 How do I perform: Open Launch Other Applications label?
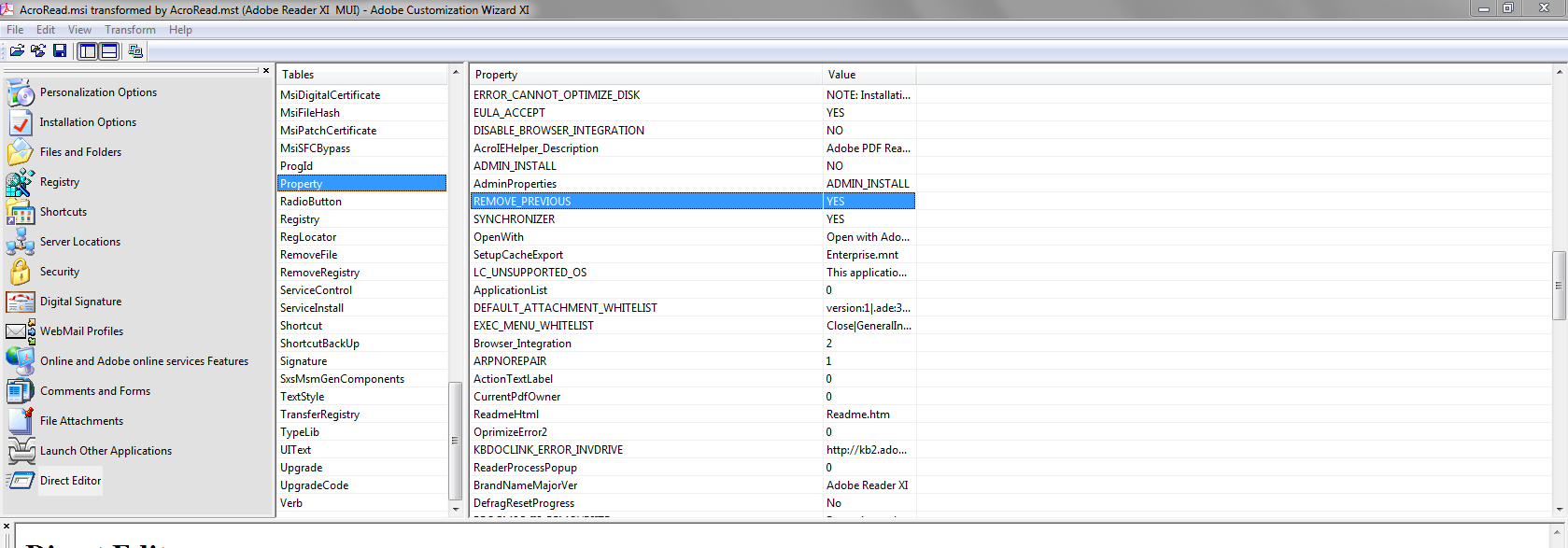[106, 451]
